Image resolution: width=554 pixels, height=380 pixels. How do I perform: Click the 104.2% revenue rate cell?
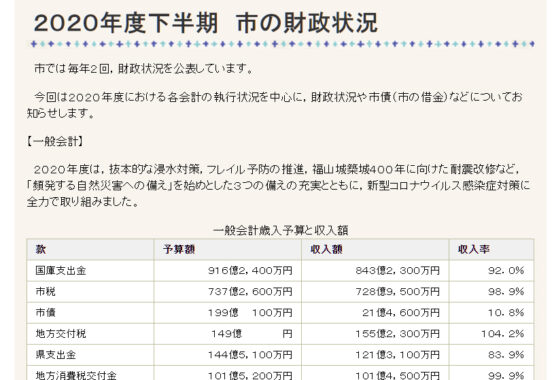[491, 334]
